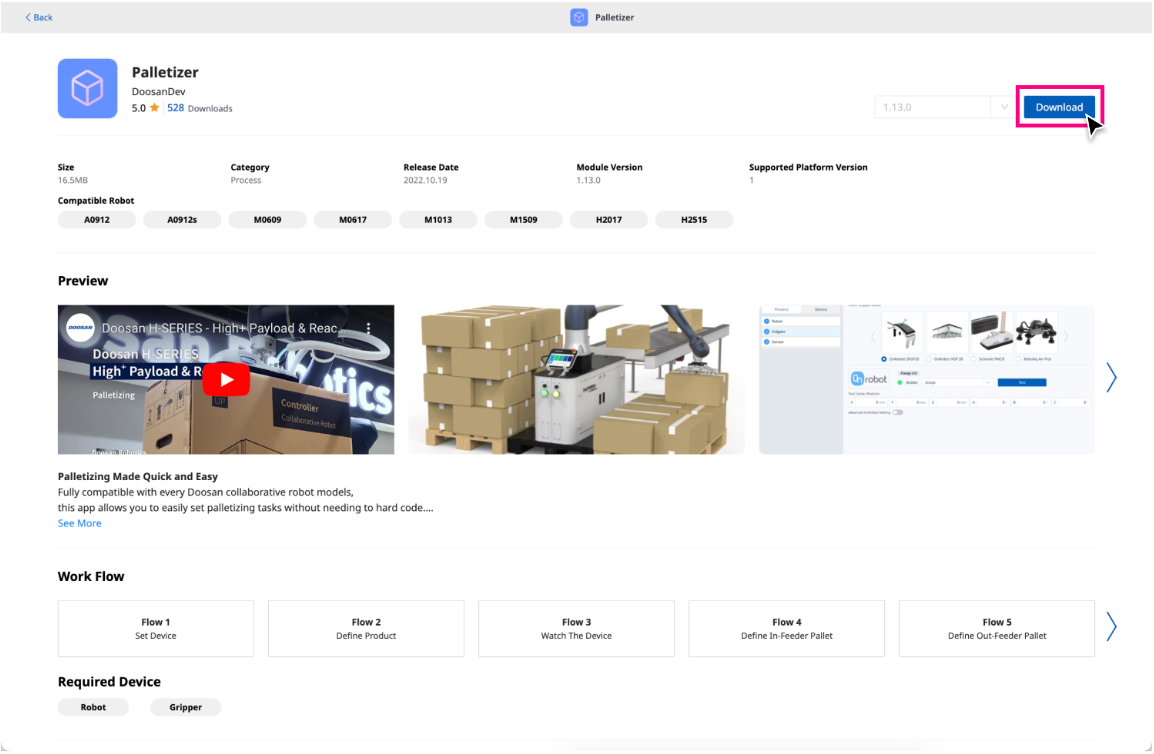The image size is (1154, 754).
Task: Play the YouTube preview video
Action: pos(226,380)
